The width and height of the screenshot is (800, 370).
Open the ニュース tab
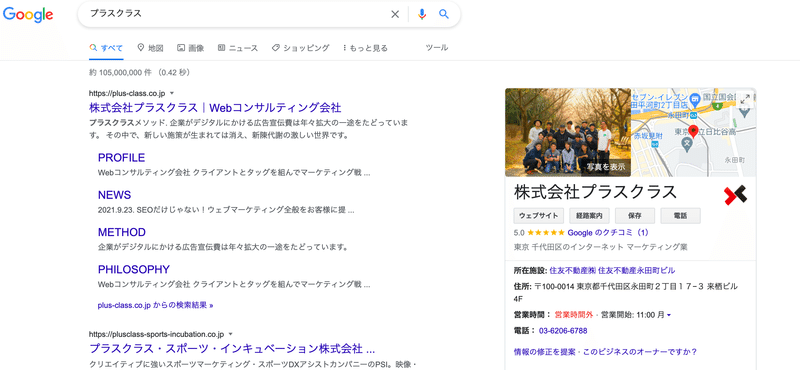[x=238, y=48]
